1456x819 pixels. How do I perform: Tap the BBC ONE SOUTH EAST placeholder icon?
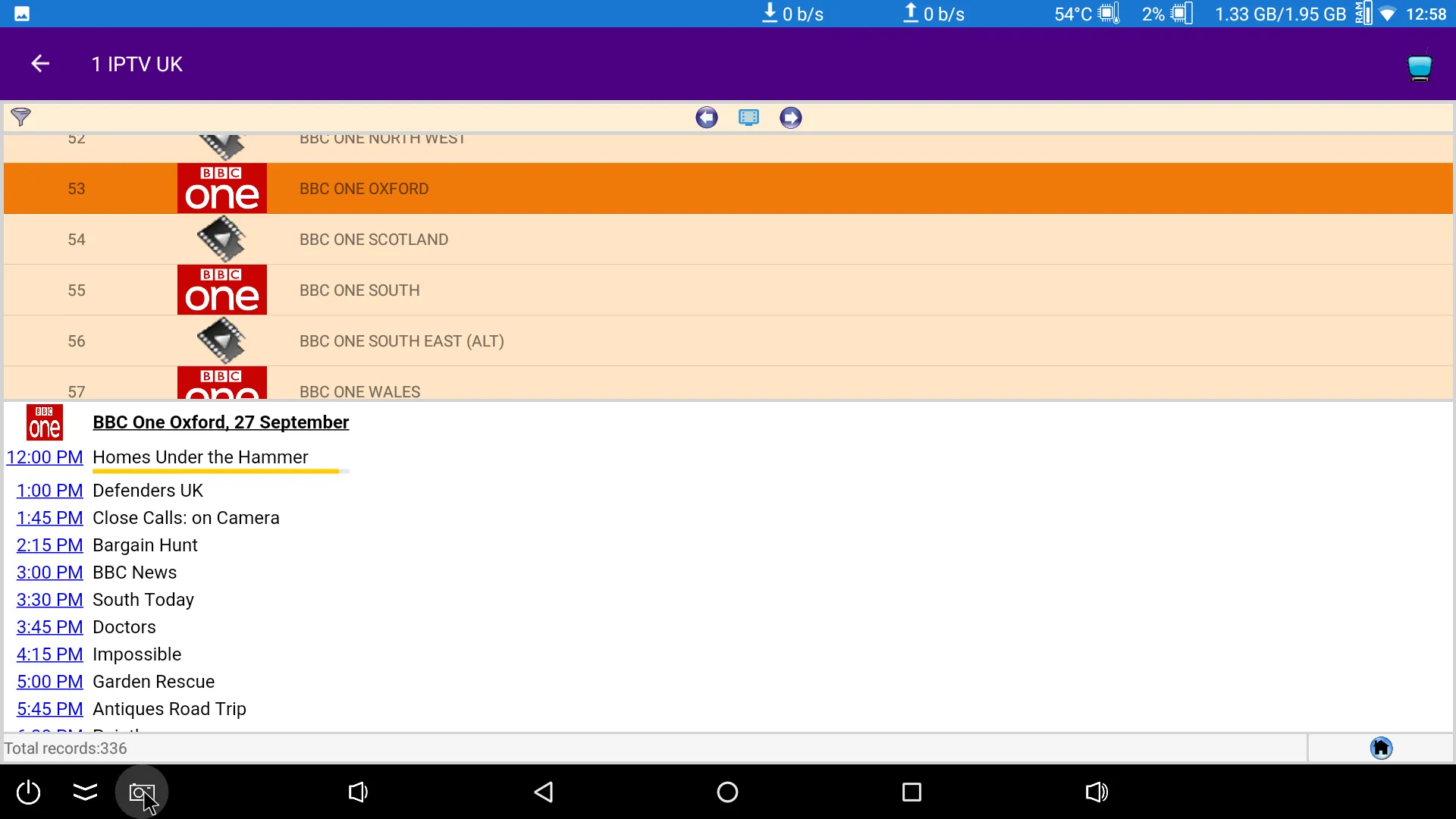[x=222, y=340]
